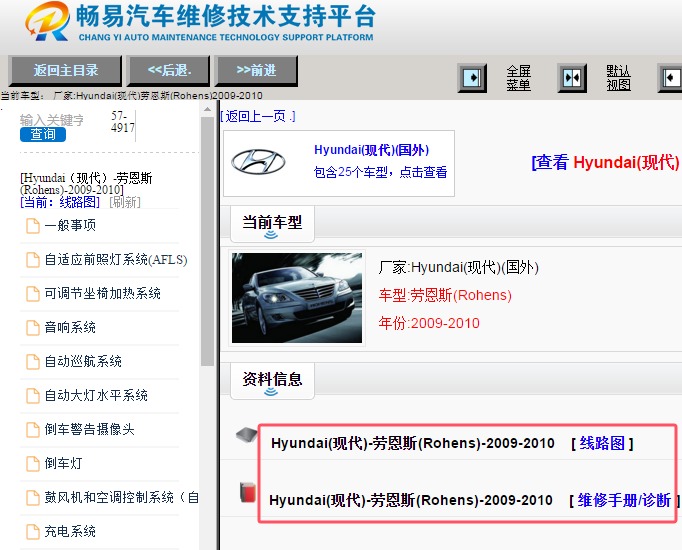682x550 pixels.
Task: Open the 充电系统 tree item
Action: coord(70,531)
